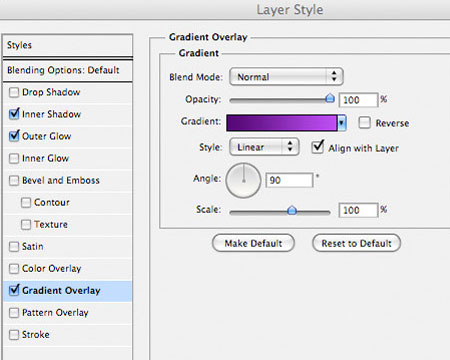The width and height of the screenshot is (450, 360).
Task: Click the Opacity slider handle
Action: click(330, 98)
